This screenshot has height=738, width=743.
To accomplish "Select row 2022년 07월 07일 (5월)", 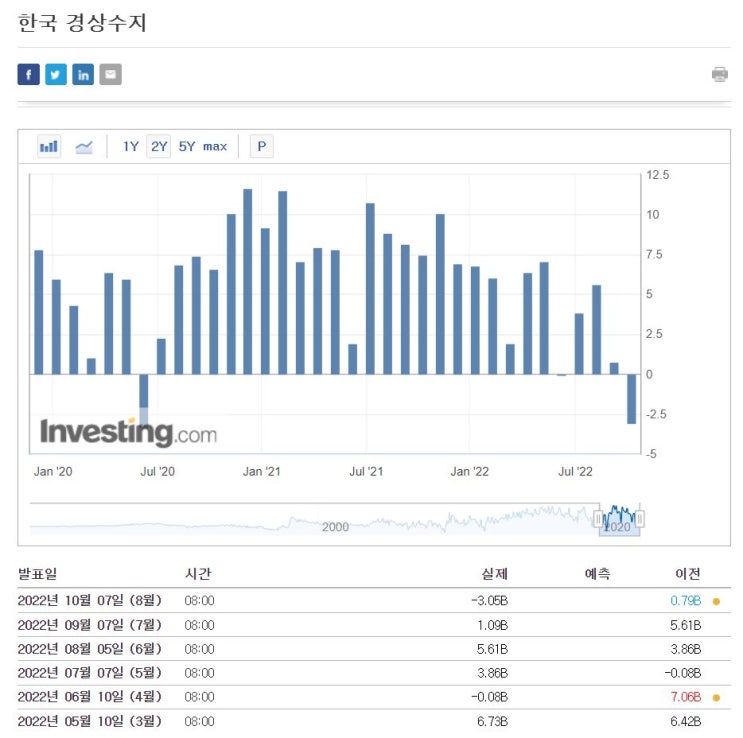I will (374, 673).
